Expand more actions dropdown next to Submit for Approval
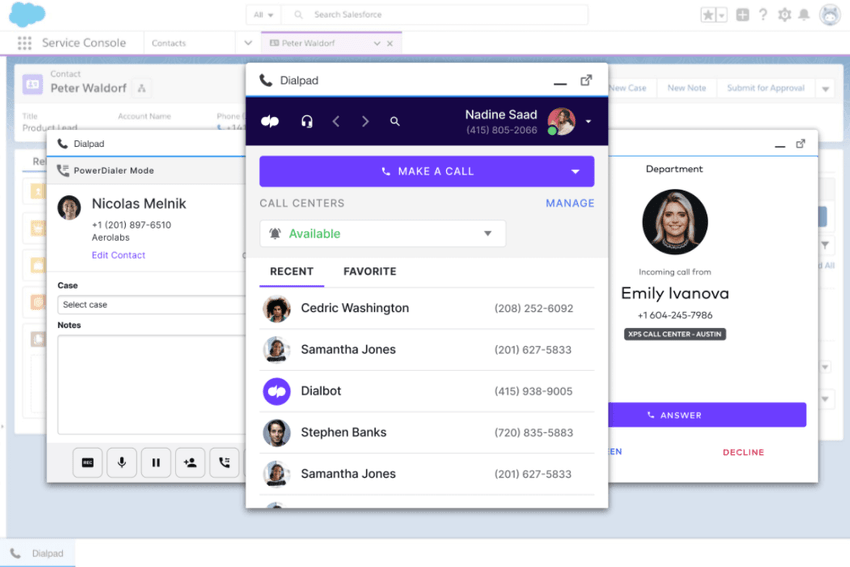The image size is (850, 567). (825, 88)
